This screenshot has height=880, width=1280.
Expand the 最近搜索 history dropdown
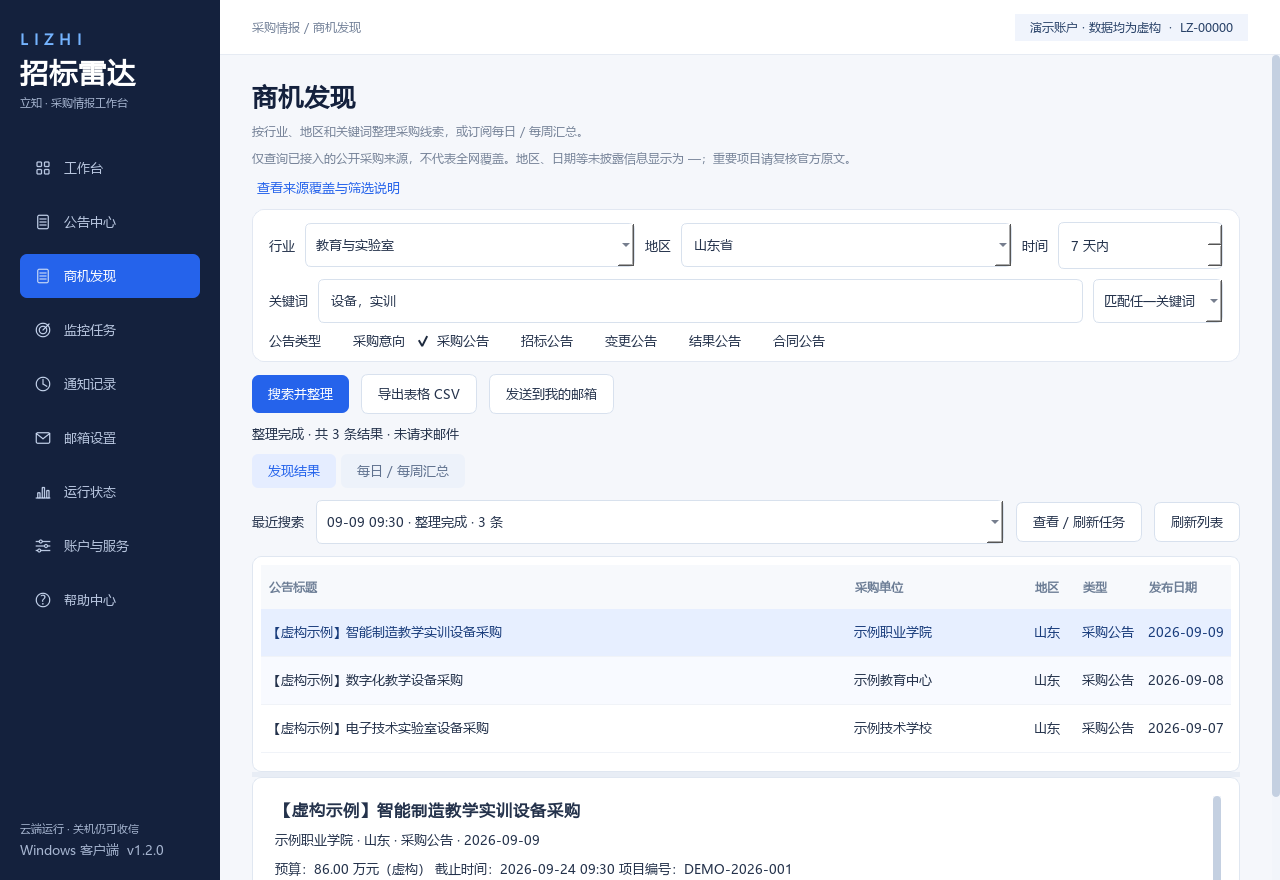tap(659, 522)
